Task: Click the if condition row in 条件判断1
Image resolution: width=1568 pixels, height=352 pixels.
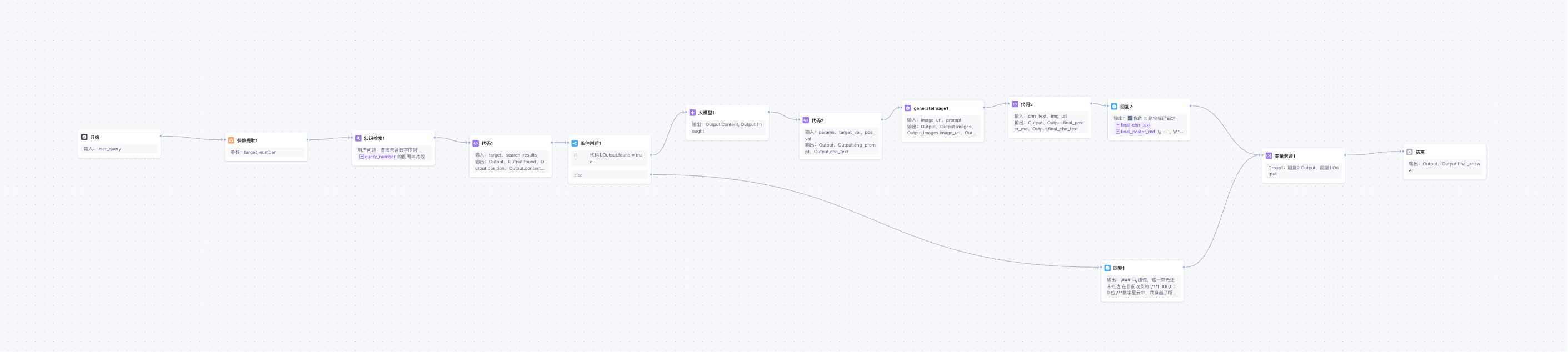Action: [x=610, y=159]
